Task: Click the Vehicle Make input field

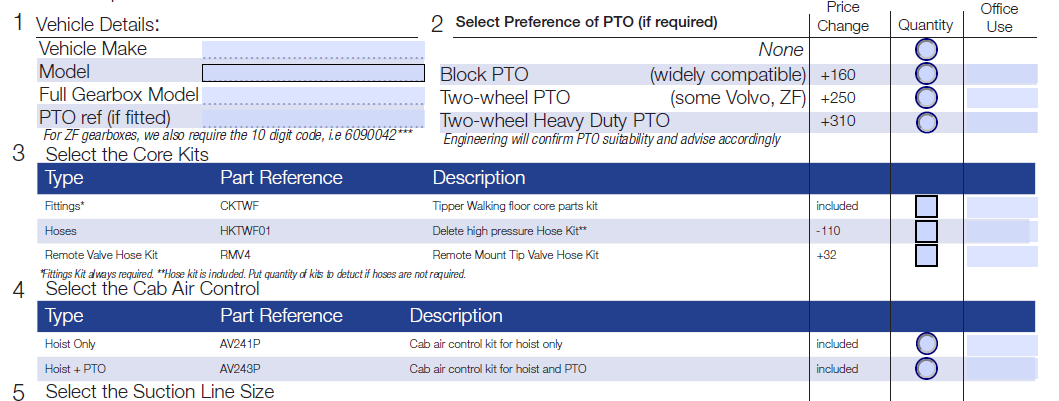Action: tap(313, 50)
